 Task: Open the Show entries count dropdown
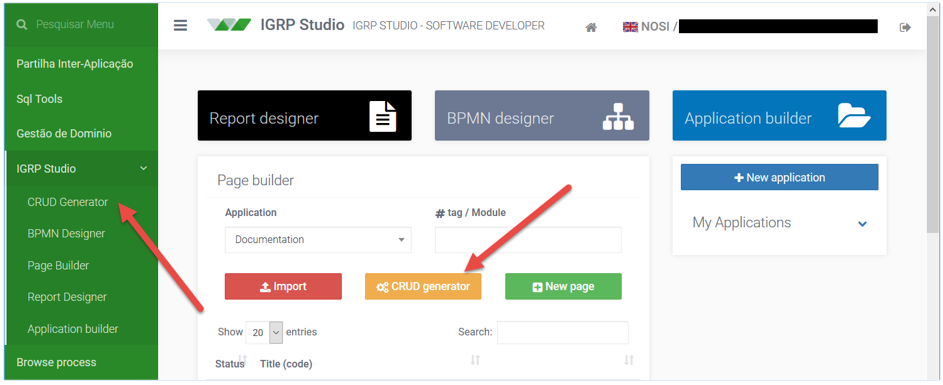pyautogui.click(x=264, y=332)
